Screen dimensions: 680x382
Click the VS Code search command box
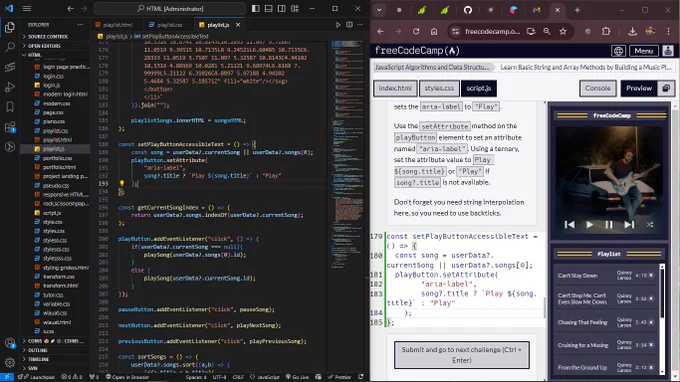click(x=170, y=9)
